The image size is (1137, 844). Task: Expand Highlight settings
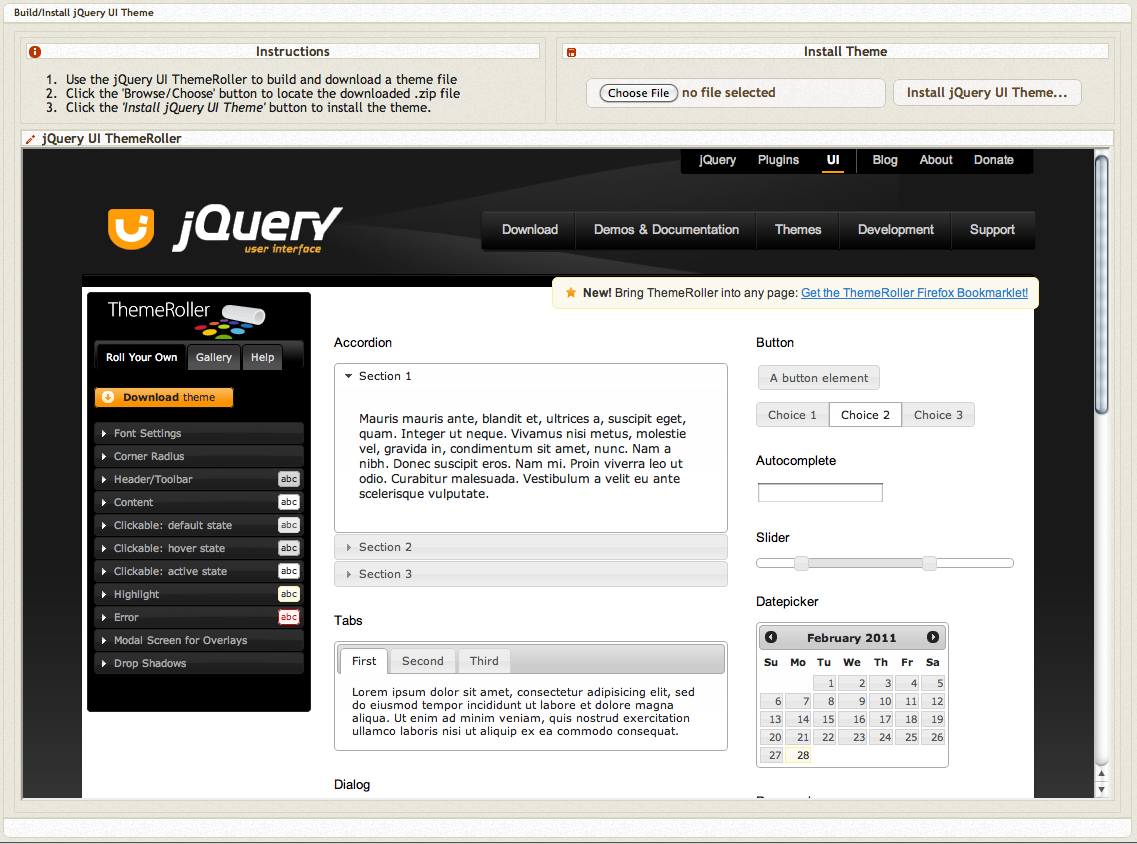click(199, 595)
